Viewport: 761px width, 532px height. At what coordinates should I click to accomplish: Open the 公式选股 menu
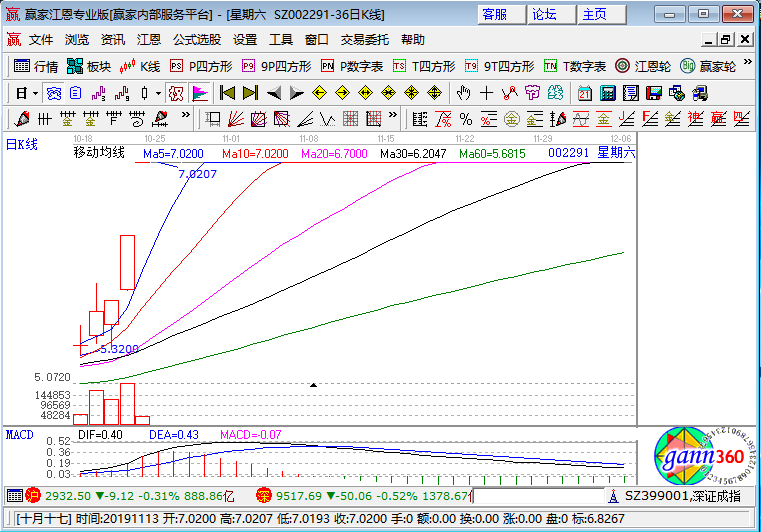(197, 40)
